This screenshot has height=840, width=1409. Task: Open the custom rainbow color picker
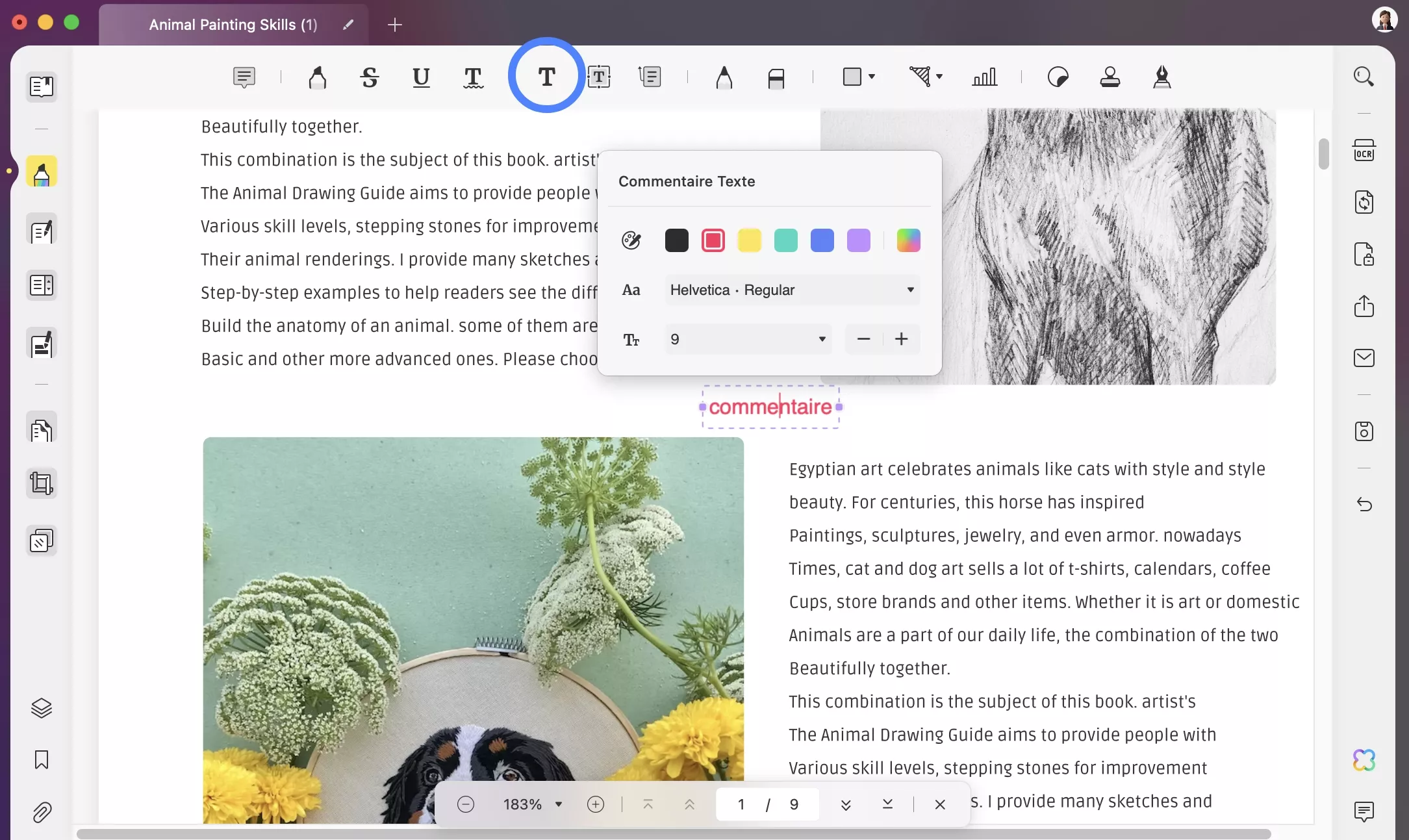pyautogui.click(x=908, y=240)
